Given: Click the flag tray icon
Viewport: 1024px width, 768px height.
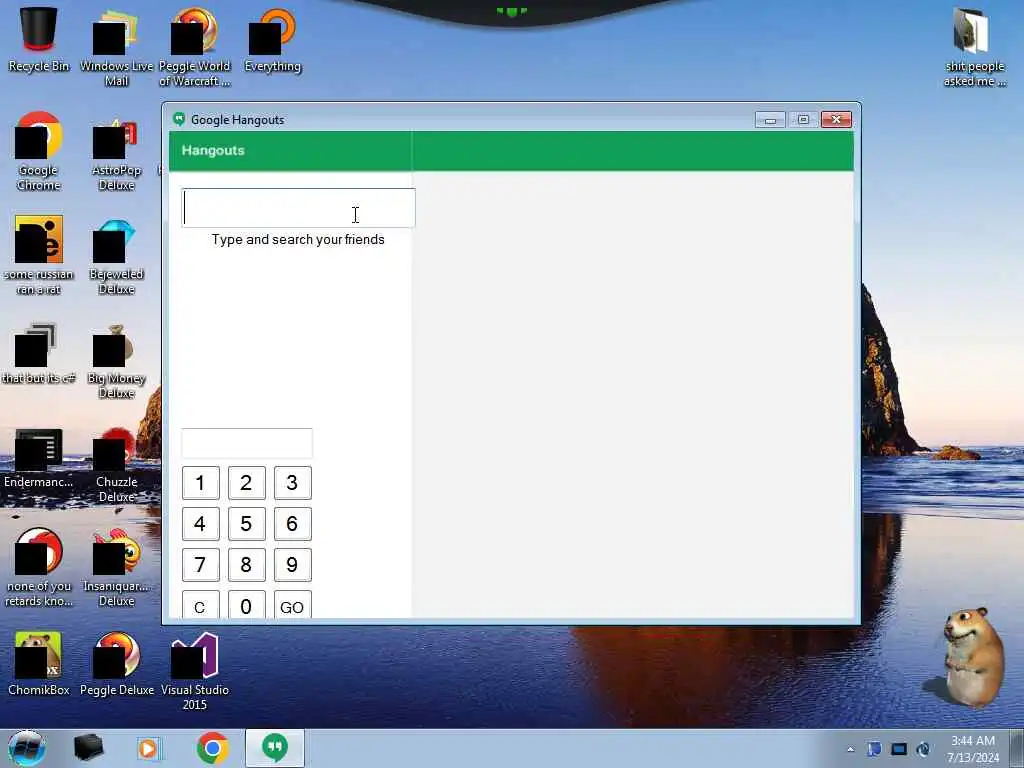Looking at the screenshot, I should click(x=874, y=749).
